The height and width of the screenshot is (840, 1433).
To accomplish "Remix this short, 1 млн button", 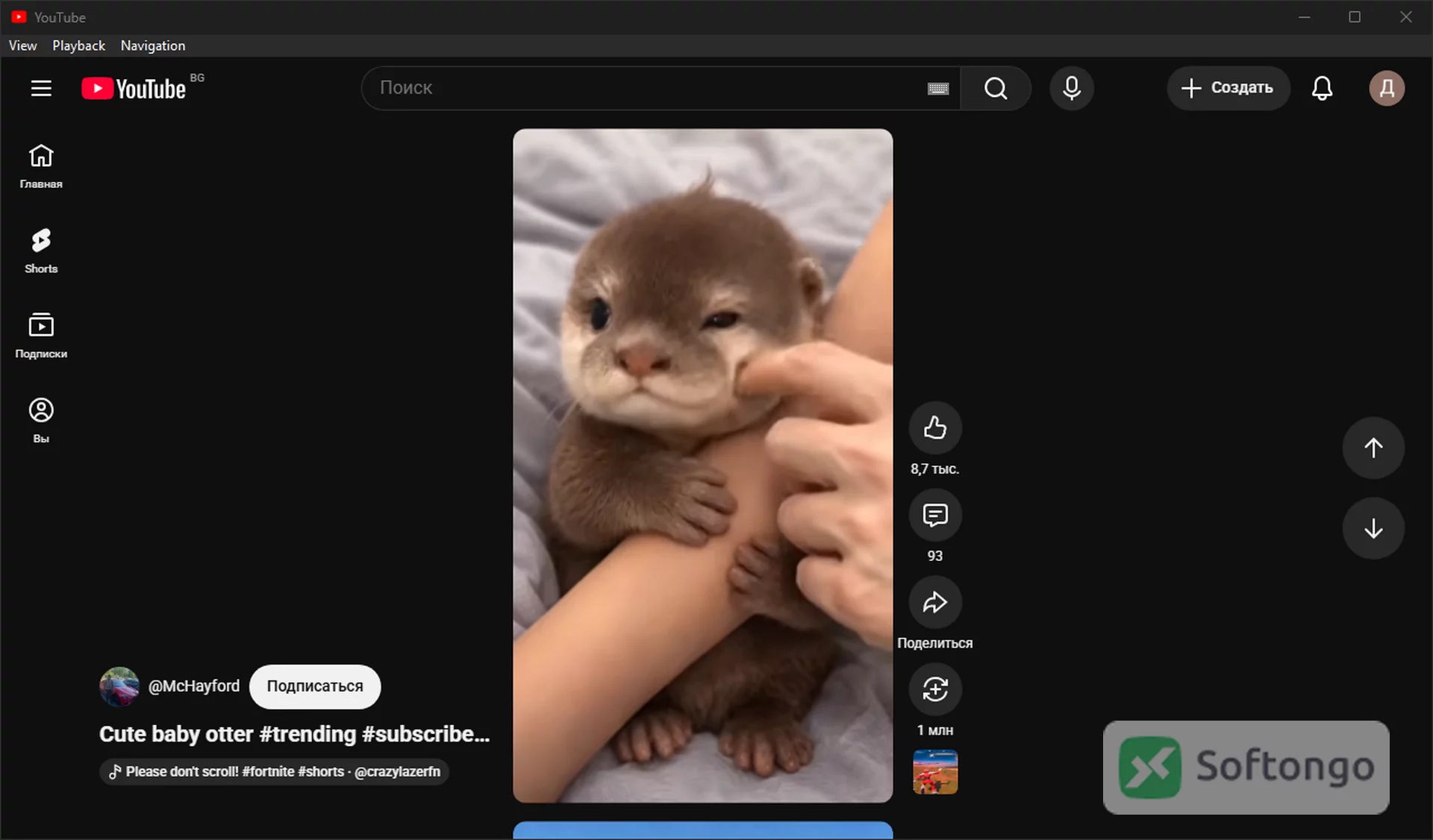I will pyautogui.click(x=935, y=689).
